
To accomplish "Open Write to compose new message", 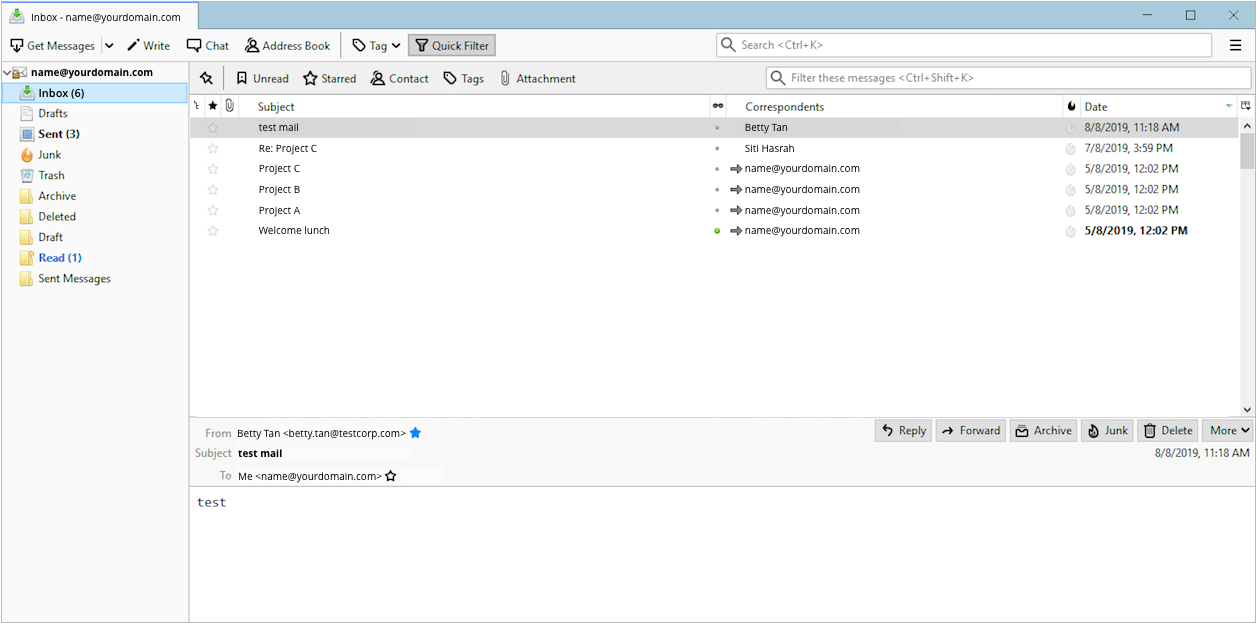I will 148,46.
